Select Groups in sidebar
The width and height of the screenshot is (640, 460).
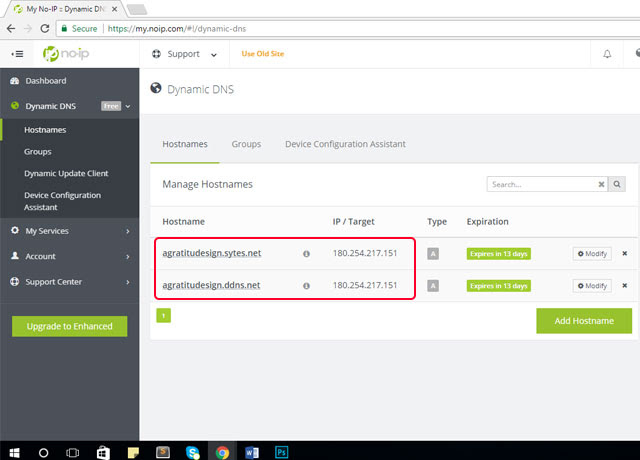(x=38, y=152)
